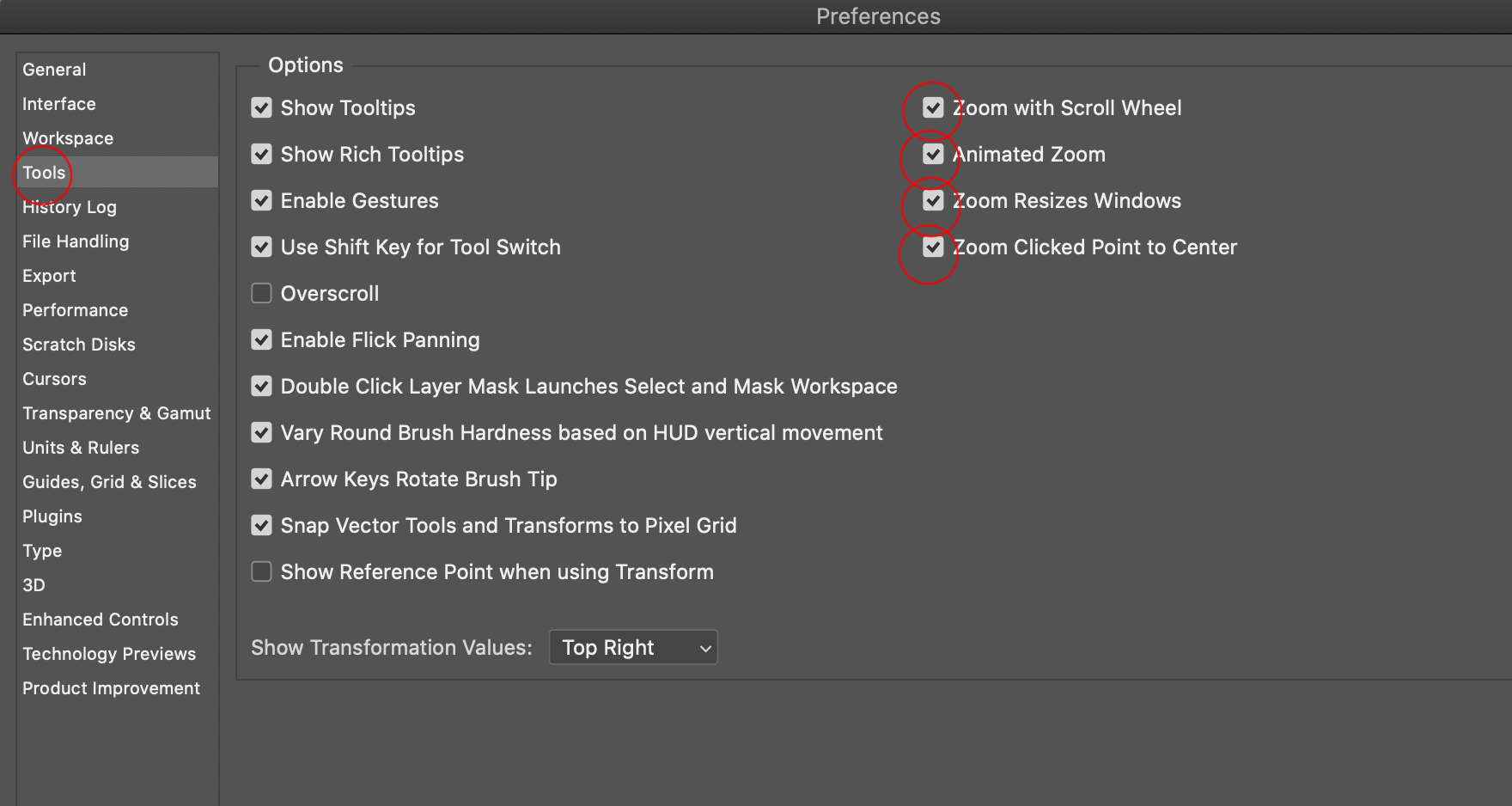
Task: Select the Cursors preferences category
Action: click(54, 378)
